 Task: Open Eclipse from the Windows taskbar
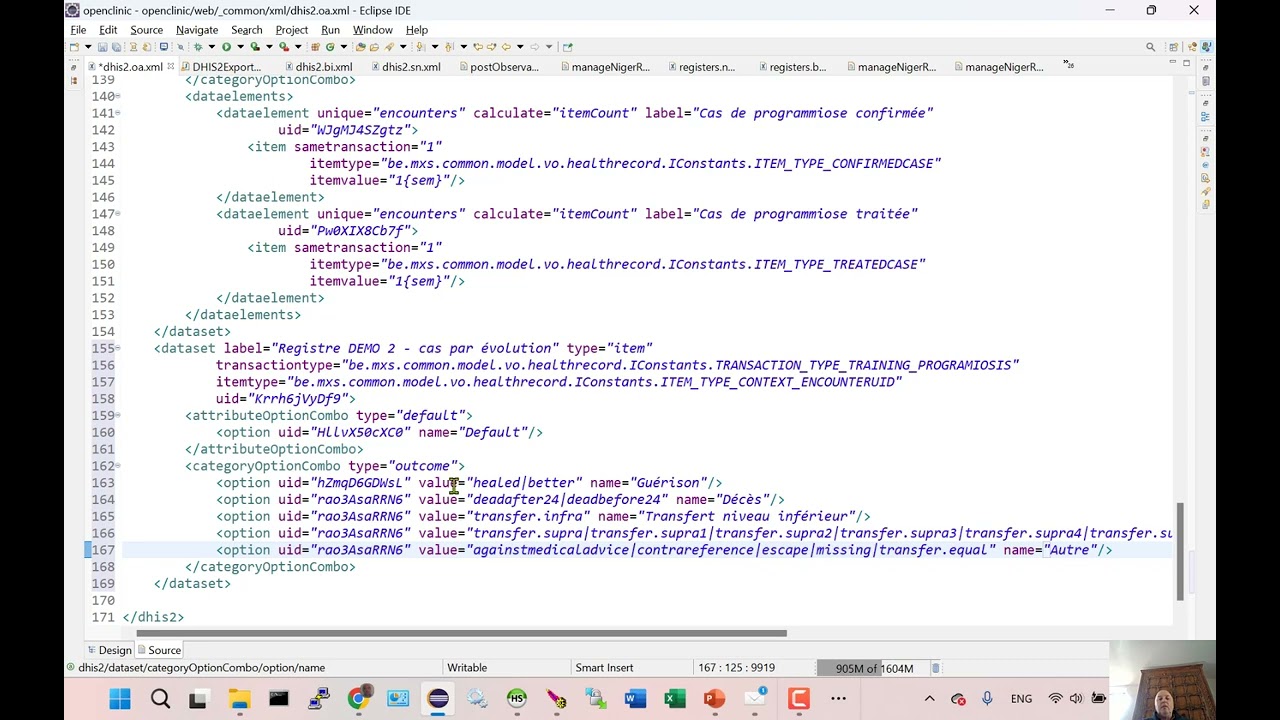click(438, 698)
